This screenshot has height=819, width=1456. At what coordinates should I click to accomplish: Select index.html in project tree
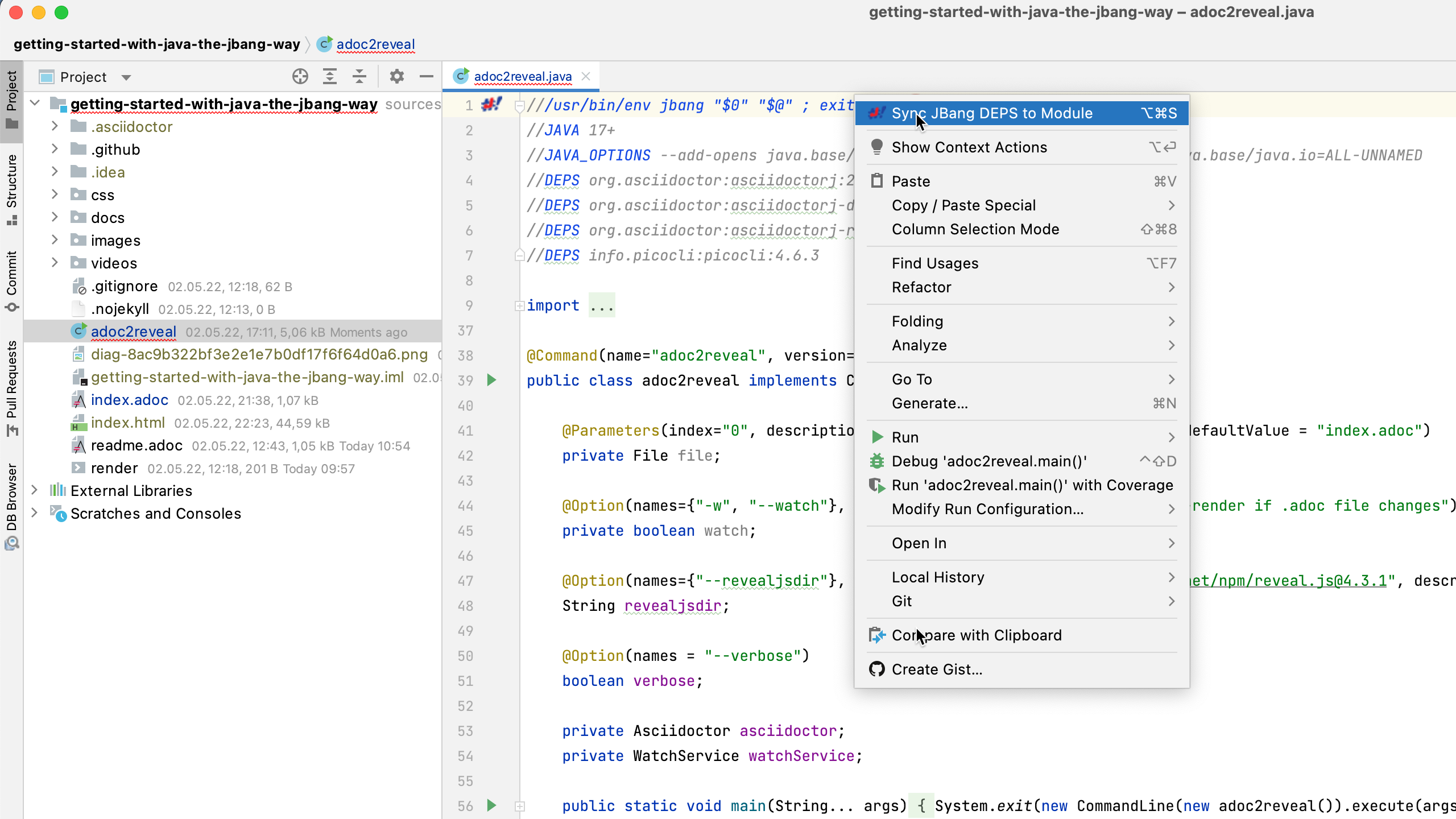(127, 423)
